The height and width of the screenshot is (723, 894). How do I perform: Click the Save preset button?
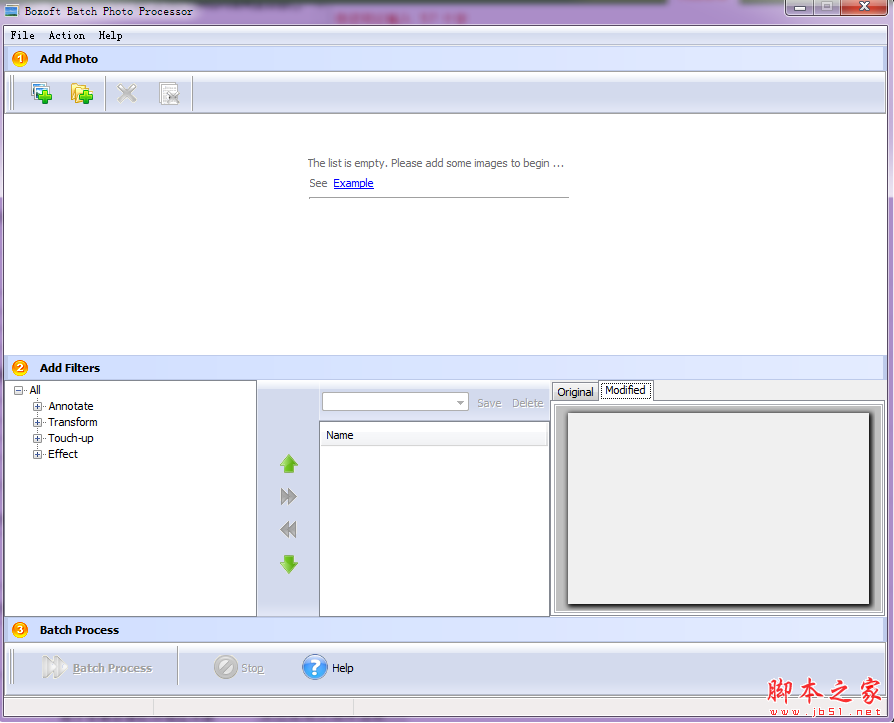(489, 403)
